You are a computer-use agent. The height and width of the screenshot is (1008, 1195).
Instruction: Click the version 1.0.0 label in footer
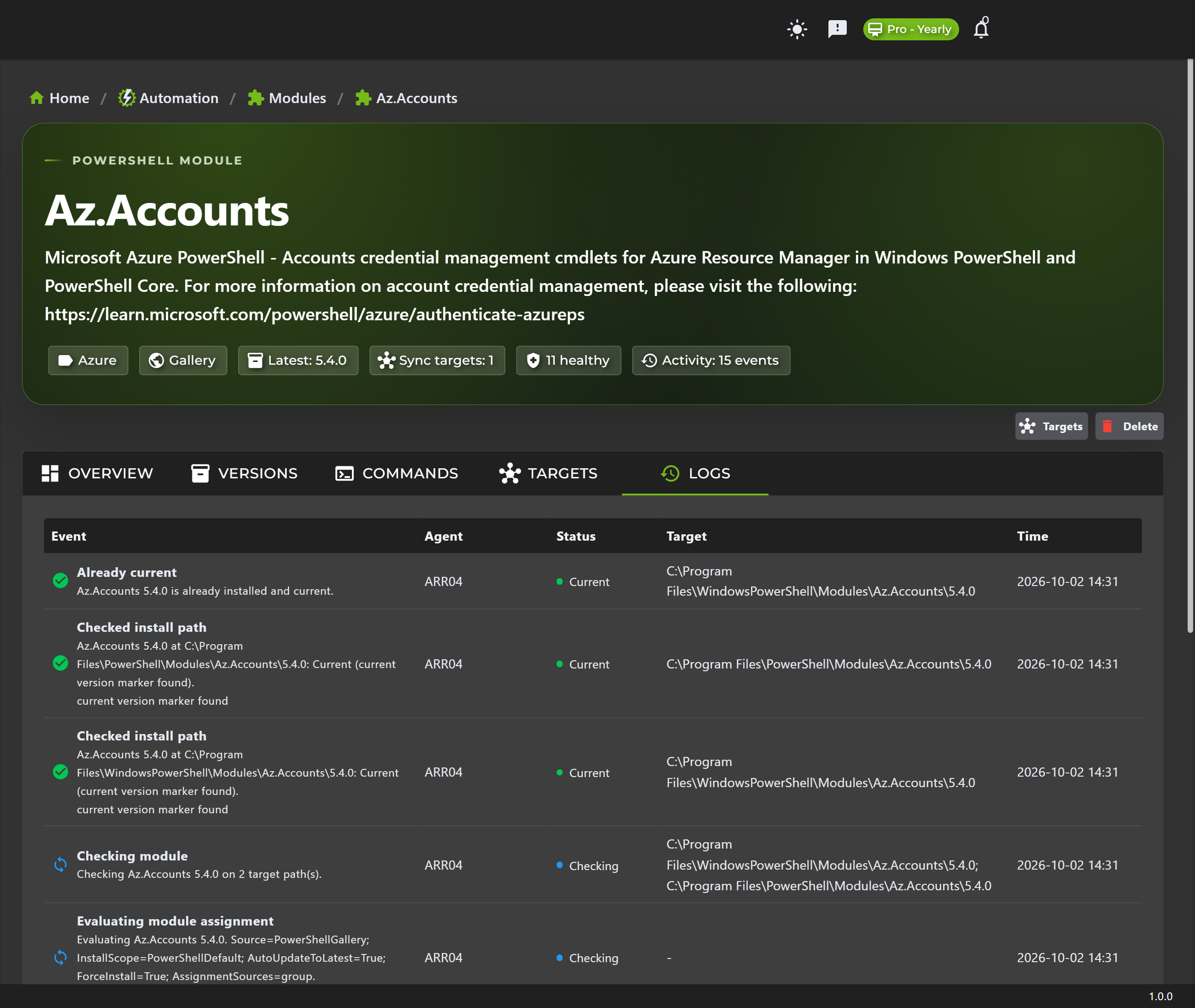tap(1161, 996)
